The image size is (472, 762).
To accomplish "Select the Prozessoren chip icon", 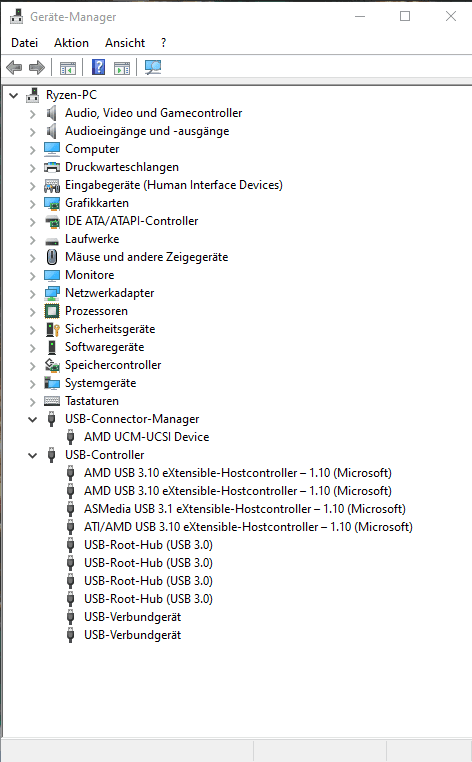I will pyautogui.click(x=52, y=311).
